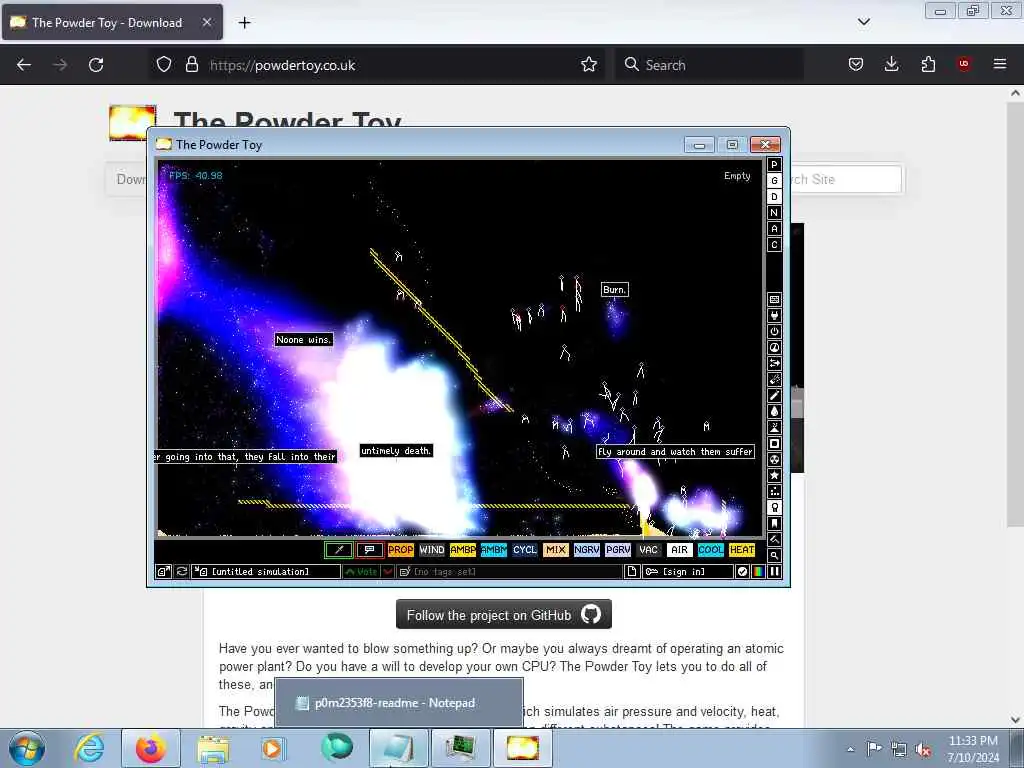Open the Explosives menu section icon
The image size is (1024, 768).
coord(774,379)
